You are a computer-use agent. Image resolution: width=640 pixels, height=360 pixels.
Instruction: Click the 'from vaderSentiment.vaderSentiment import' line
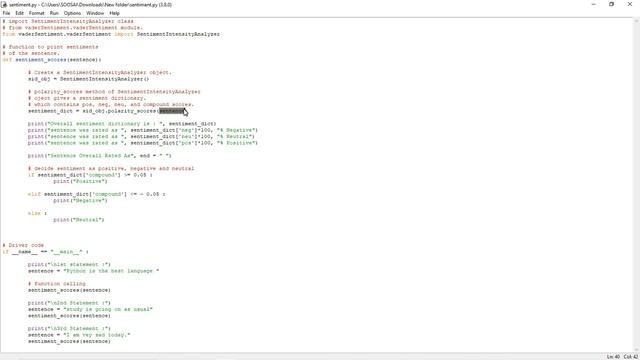coord(111,34)
